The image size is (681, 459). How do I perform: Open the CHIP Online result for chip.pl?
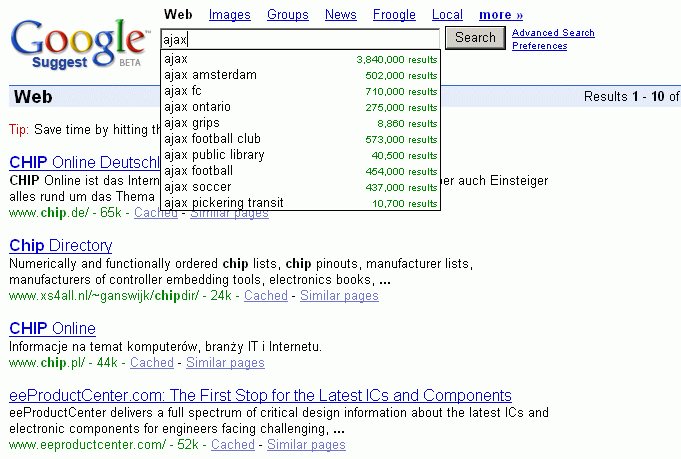coord(52,329)
